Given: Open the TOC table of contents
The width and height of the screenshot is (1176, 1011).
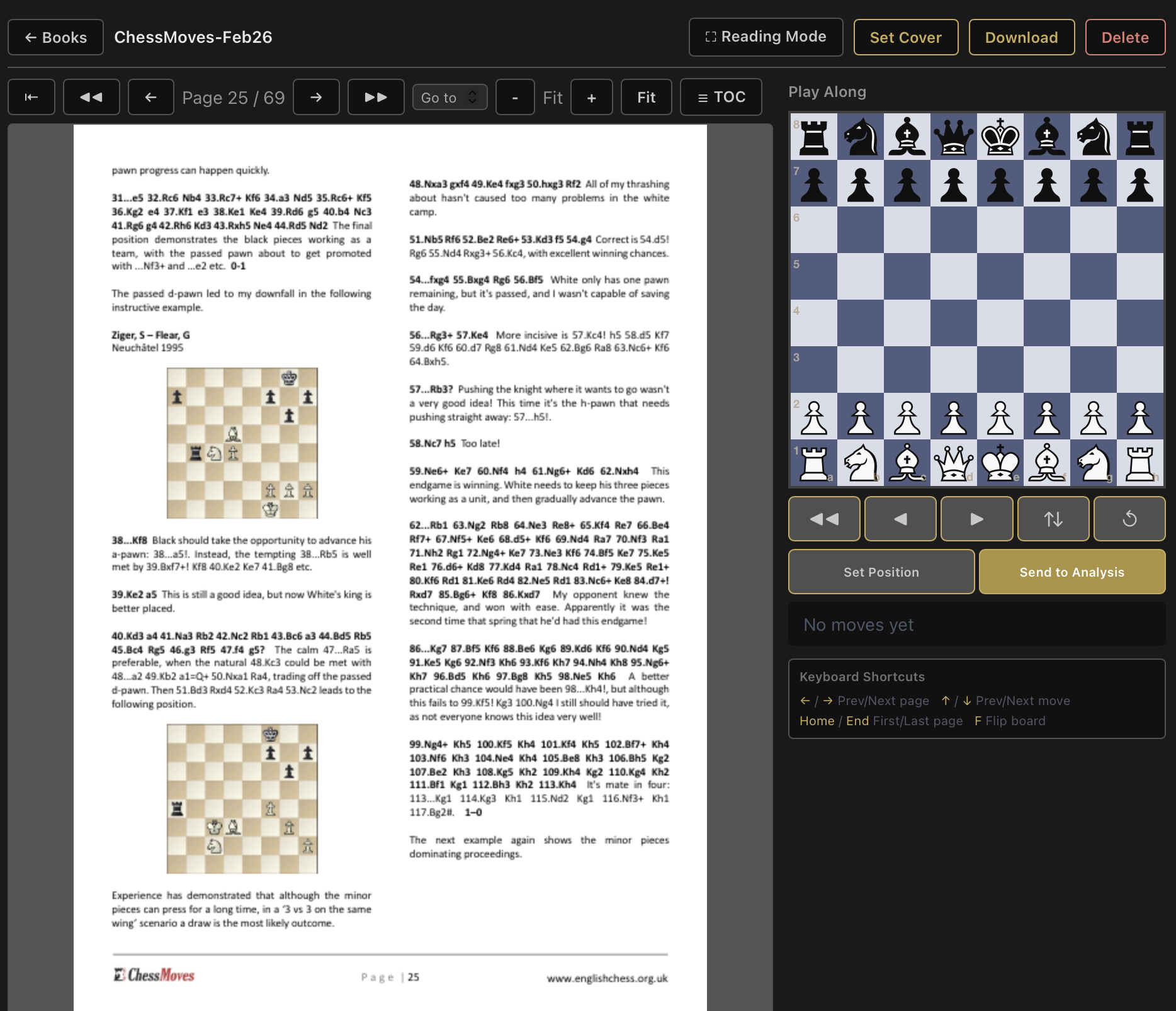Looking at the screenshot, I should click(x=721, y=97).
